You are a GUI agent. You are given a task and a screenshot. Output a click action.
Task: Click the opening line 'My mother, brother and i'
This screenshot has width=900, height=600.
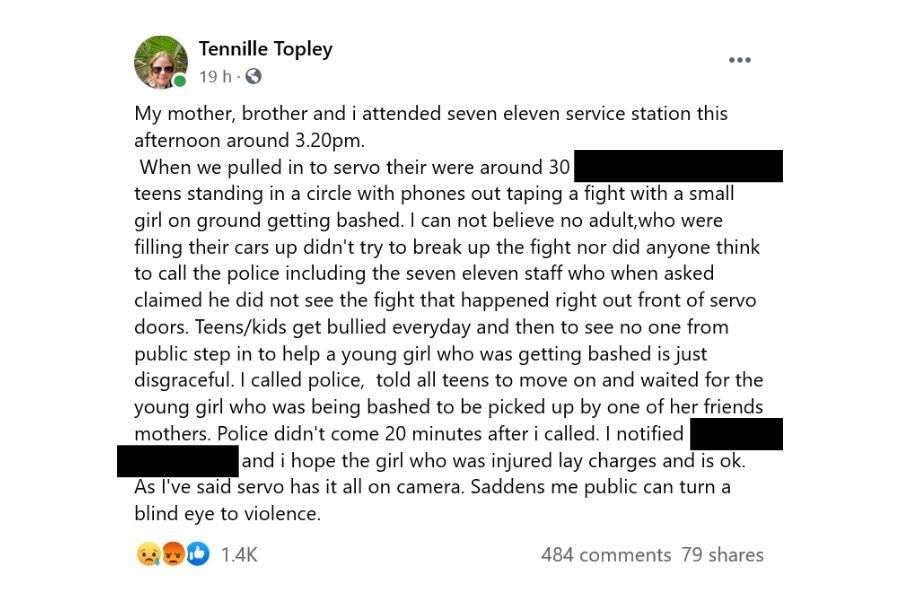[230, 113]
